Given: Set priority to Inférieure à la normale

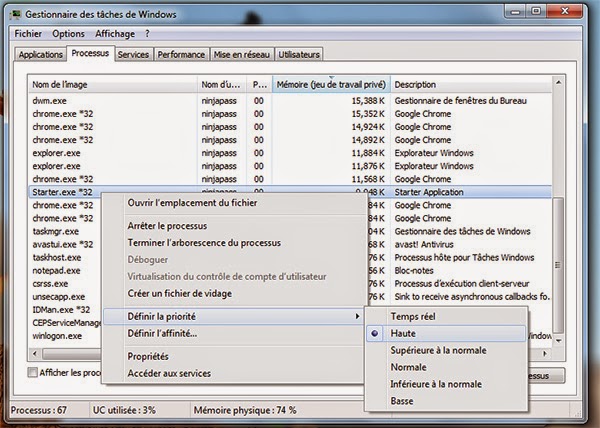Looking at the screenshot, I should pyautogui.click(x=446, y=384).
